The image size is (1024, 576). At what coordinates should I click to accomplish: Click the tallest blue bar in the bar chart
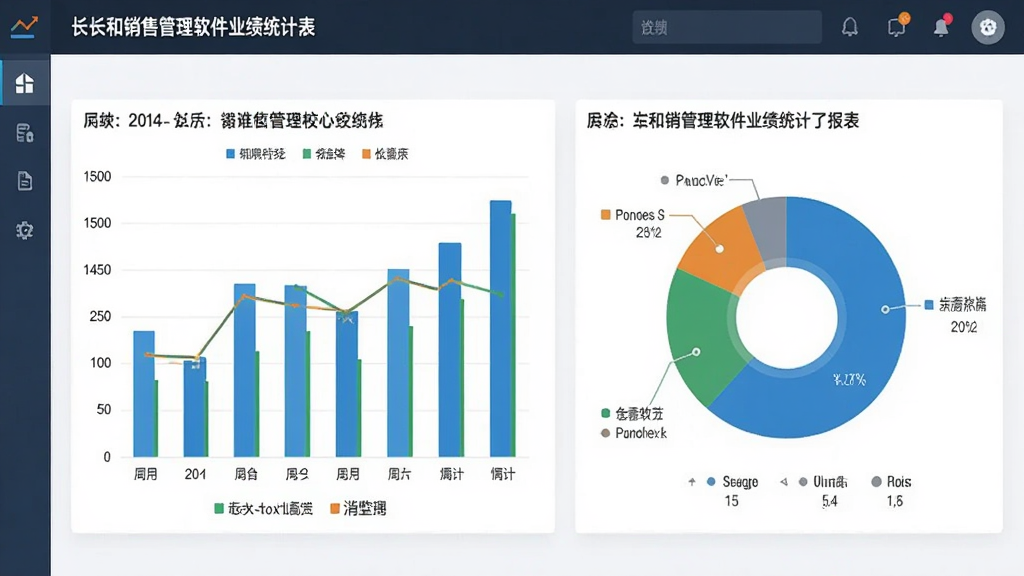[500, 328]
